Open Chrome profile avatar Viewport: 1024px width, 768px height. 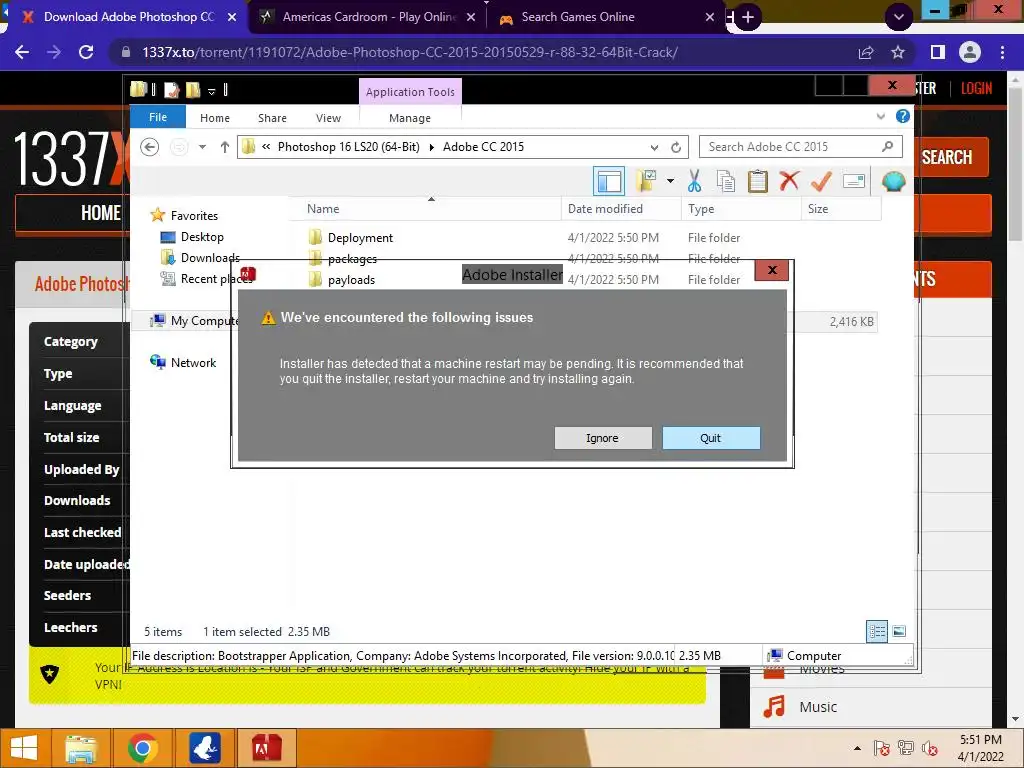coord(970,52)
